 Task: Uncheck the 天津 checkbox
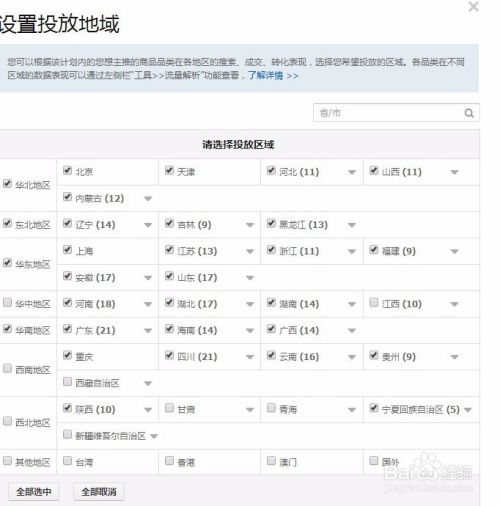[x=169, y=170]
